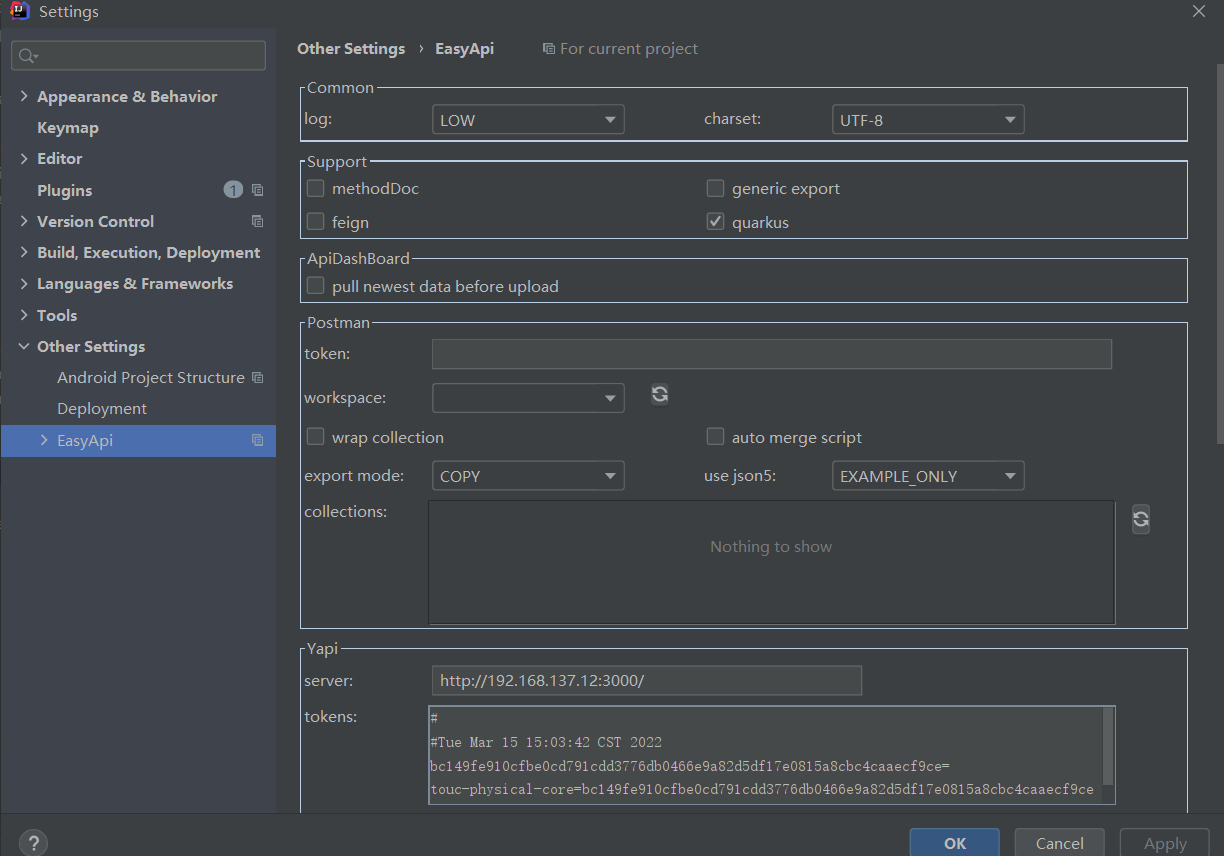Click the Plugins update count badge

[x=233, y=190]
